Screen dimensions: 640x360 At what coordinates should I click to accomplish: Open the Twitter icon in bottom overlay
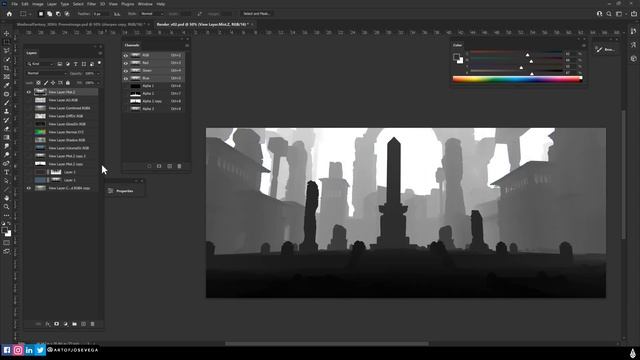pyautogui.click(x=40, y=350)
